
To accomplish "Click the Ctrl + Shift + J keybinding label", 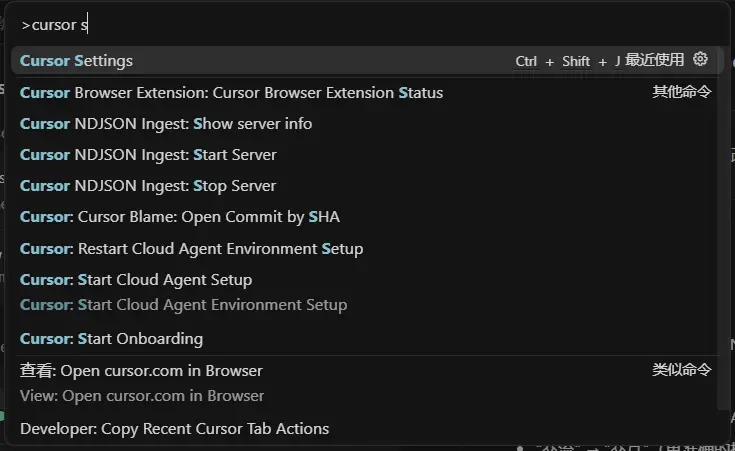I will (x=568, y=61).
